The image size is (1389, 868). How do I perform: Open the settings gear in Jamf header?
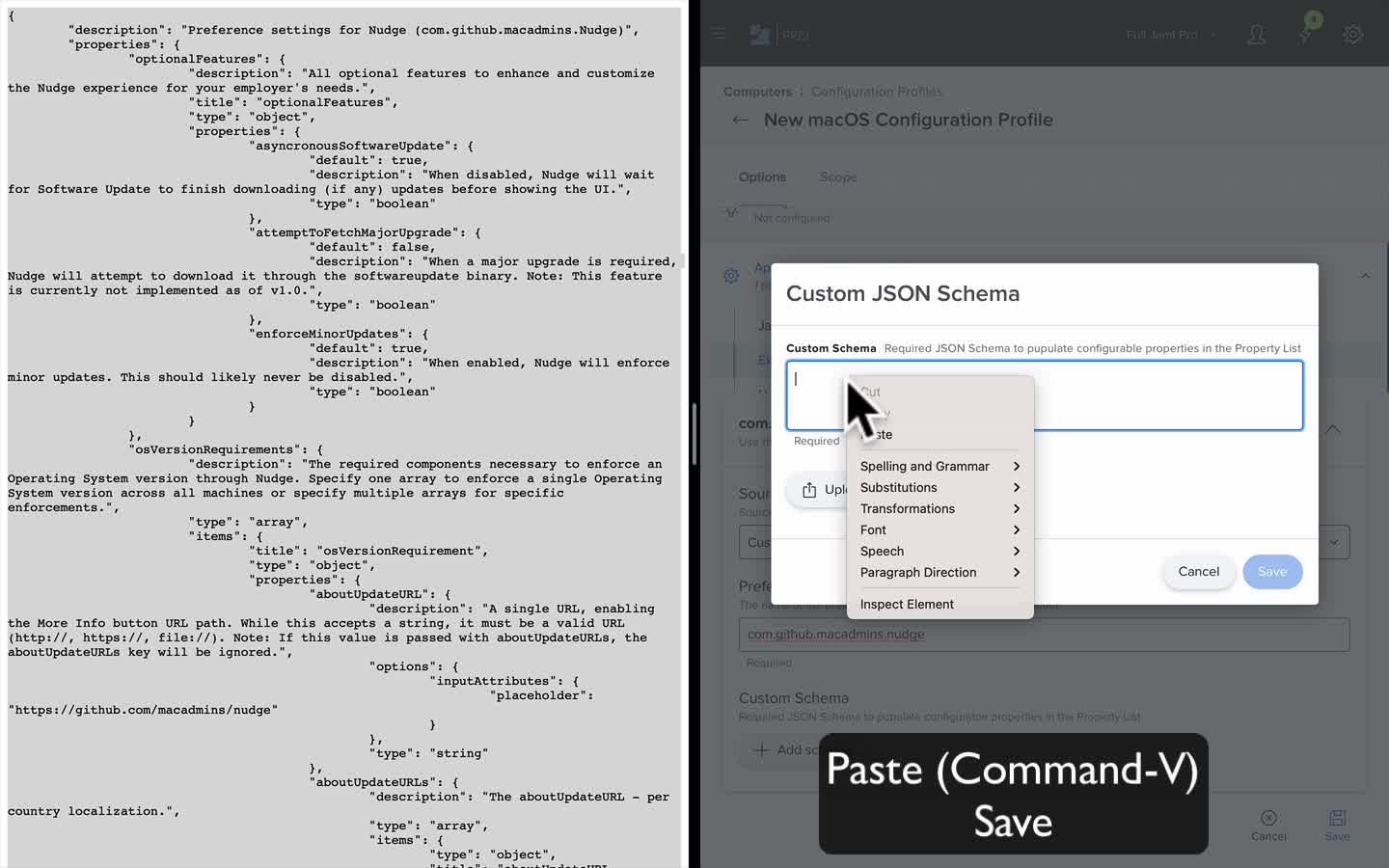click(1353, 35)
